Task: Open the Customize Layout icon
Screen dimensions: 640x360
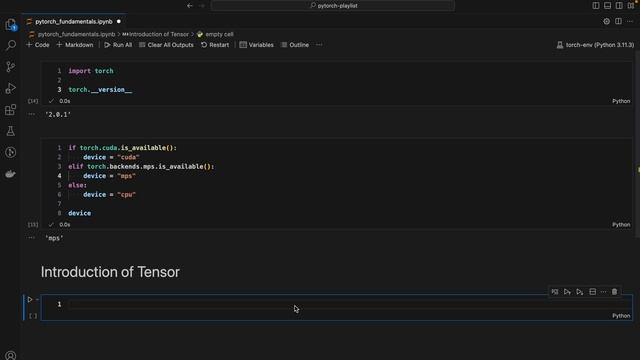Action: pos(631,6)
